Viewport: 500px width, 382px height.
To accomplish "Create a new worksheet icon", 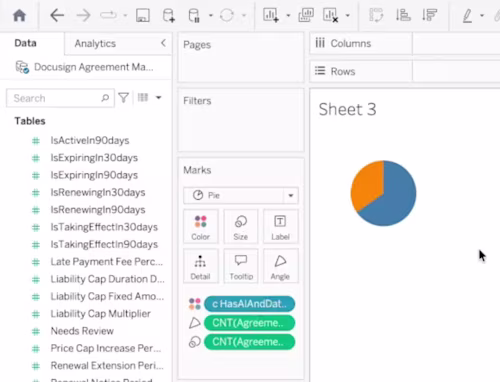I will (x=271, y=15).
